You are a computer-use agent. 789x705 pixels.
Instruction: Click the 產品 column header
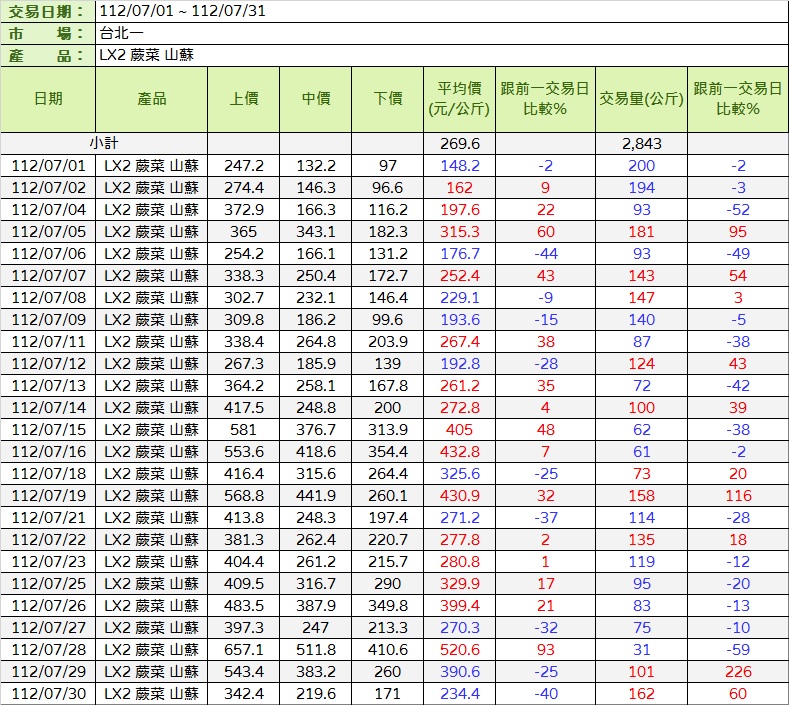pyautogui.click(x=151, y=98)
